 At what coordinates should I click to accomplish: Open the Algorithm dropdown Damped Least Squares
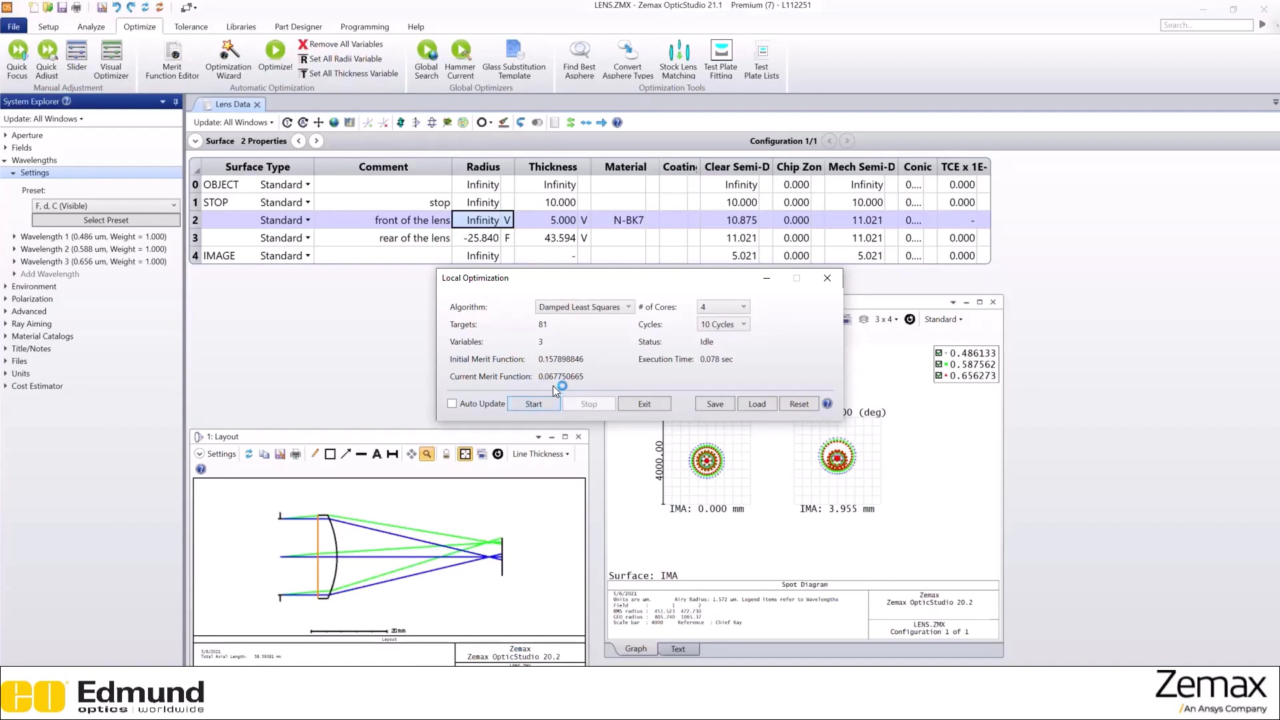(x=584, y=307)
